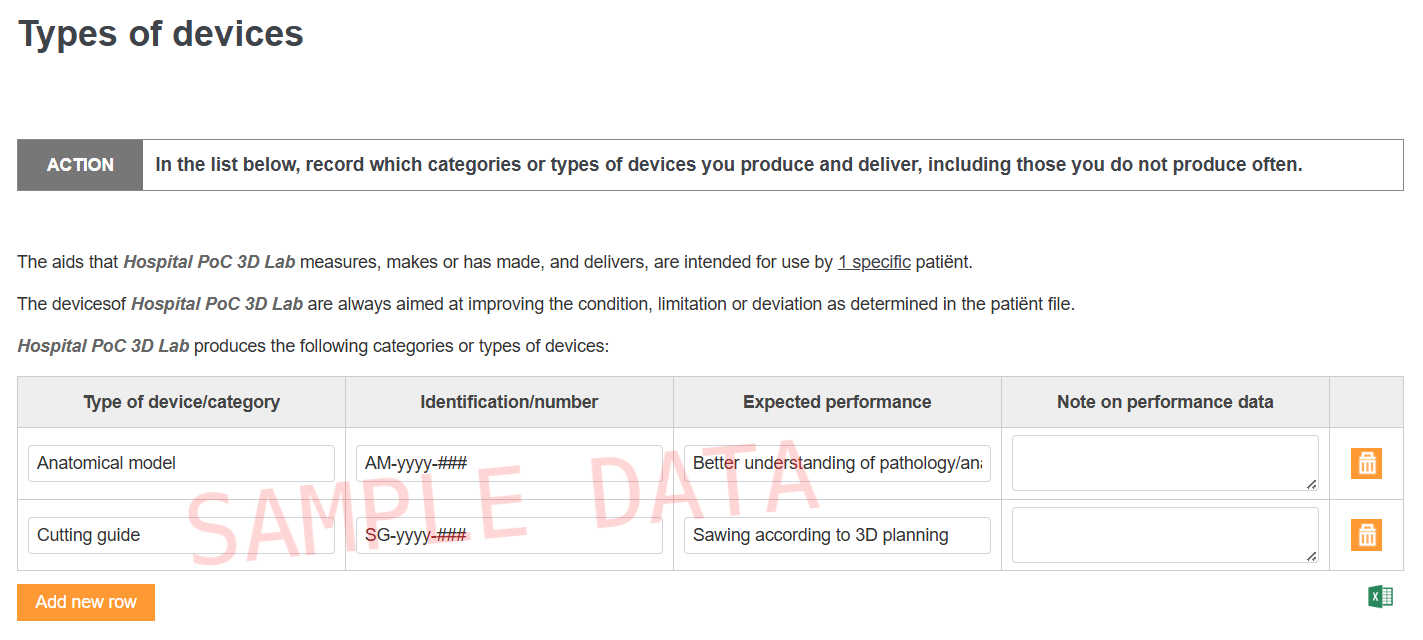Click the gray ACTION label box
Viewport: 1423px width, 640px height.
(x=80, y=165)
